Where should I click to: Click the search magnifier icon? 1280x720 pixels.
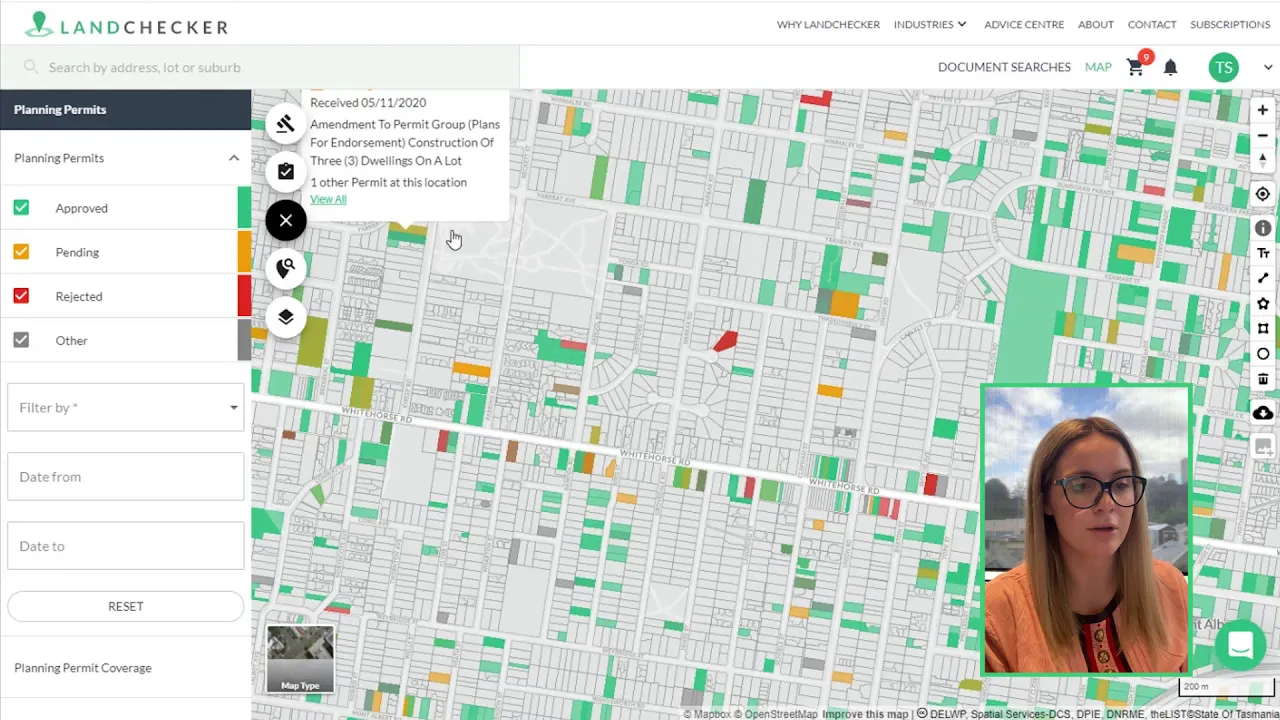tap(30, 67)
